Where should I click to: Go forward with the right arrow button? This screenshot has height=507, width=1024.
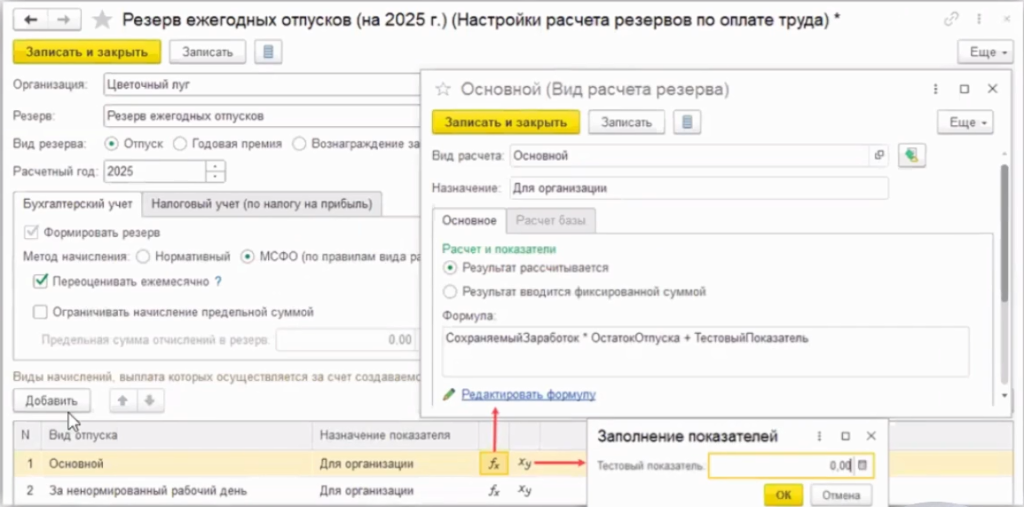tap(63, 20)
